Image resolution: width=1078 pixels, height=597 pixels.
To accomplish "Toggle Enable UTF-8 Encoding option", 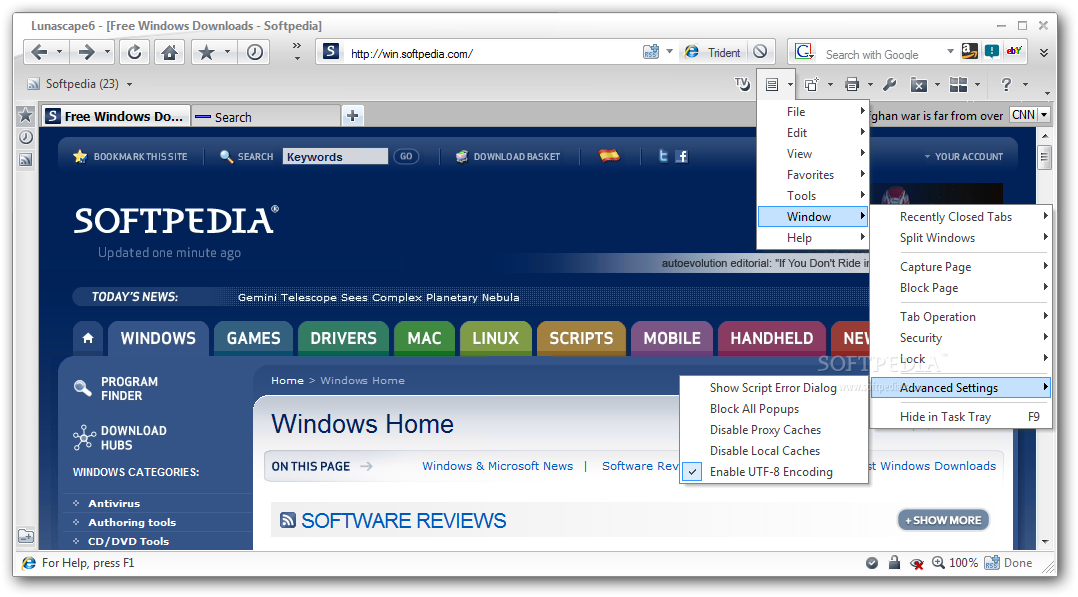I will pos(773,472).
